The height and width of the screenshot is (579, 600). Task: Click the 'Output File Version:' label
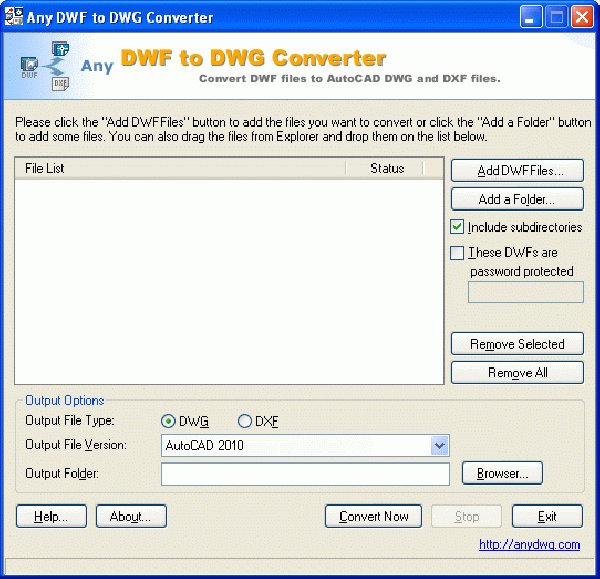(76, 445)
